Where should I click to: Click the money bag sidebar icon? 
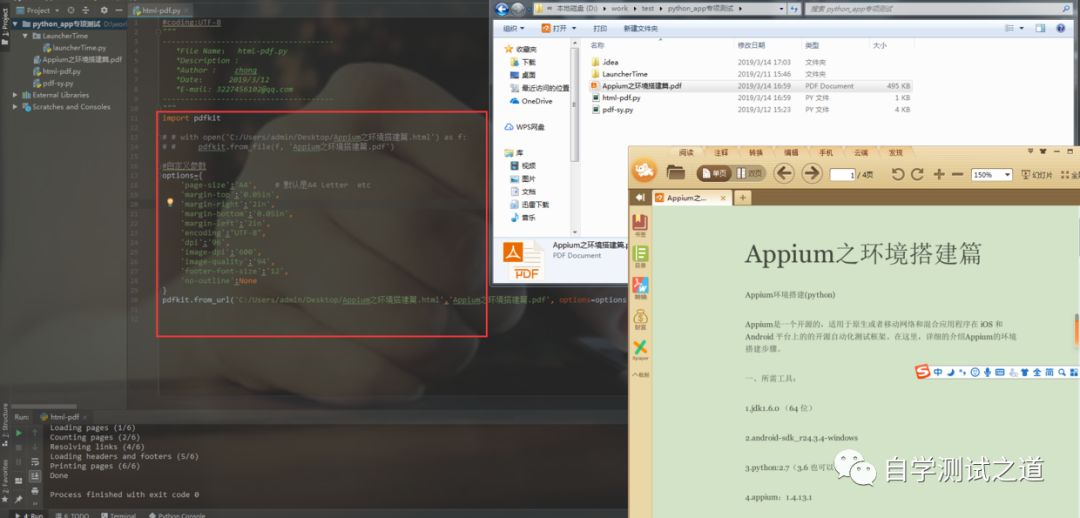tap(641, 320)
